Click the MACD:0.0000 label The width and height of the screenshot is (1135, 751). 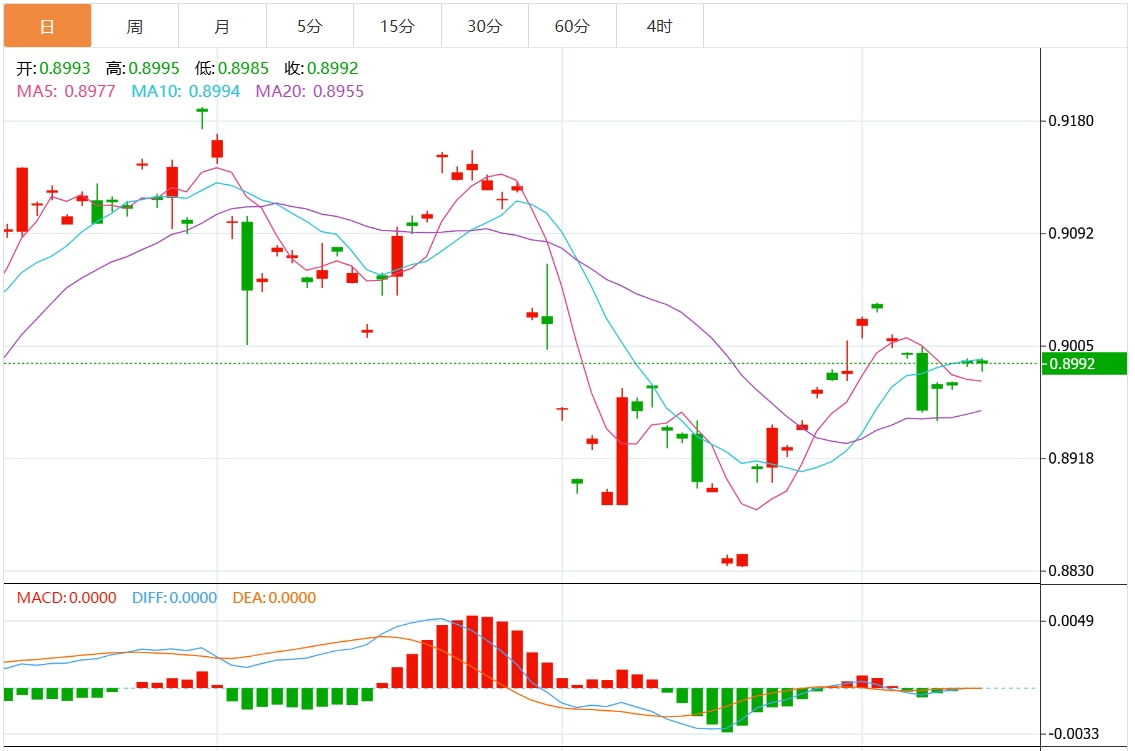click(67, 598)
